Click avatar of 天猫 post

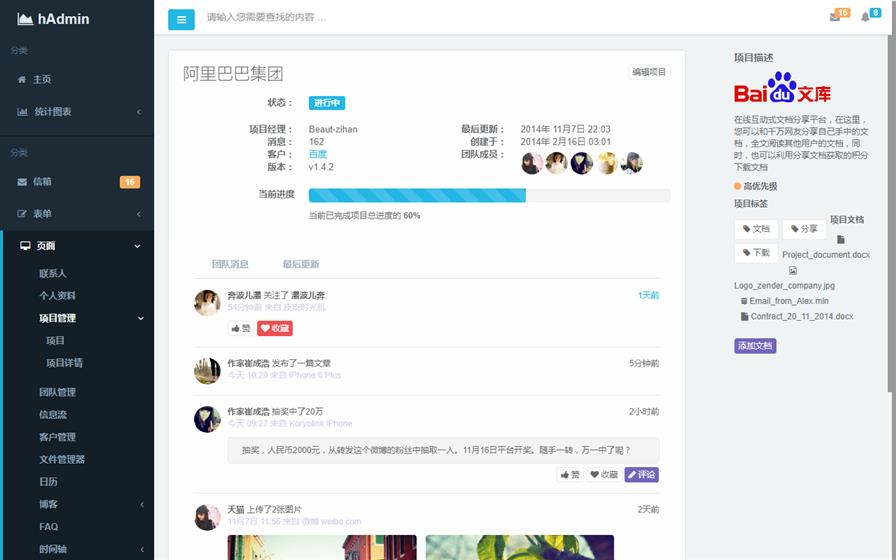click(x=207, y=517)
